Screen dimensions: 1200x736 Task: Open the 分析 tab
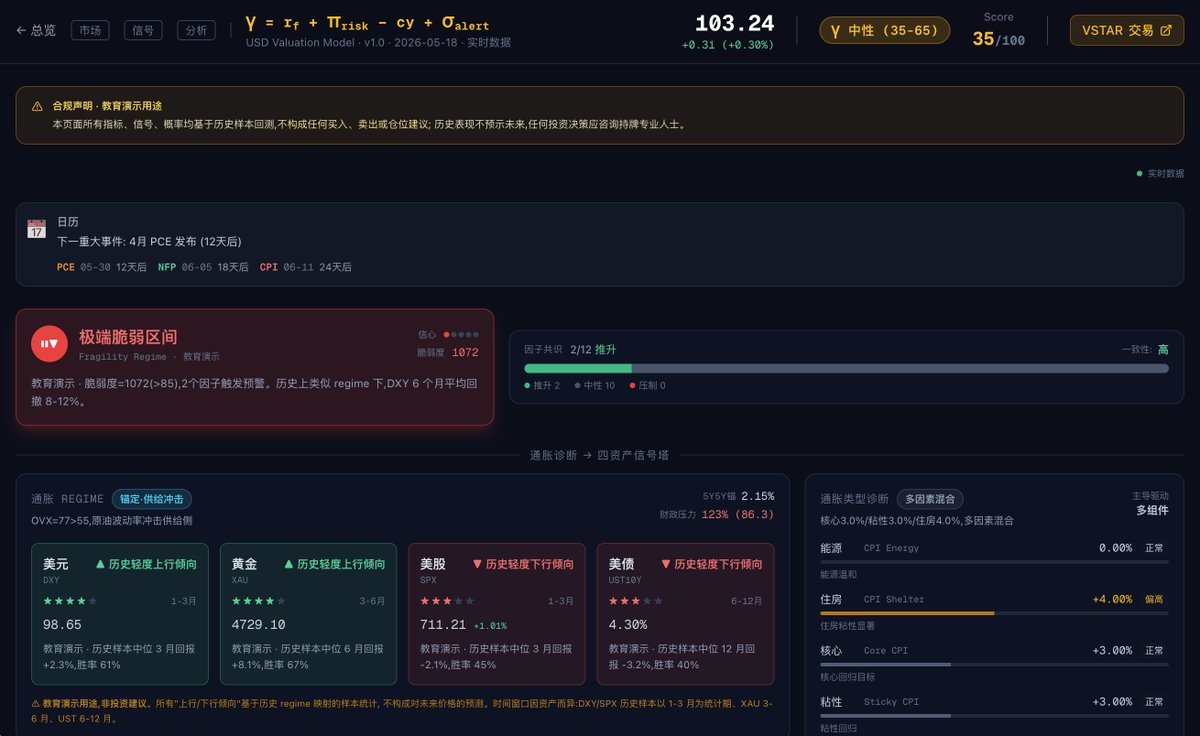[x=196, y=30]
